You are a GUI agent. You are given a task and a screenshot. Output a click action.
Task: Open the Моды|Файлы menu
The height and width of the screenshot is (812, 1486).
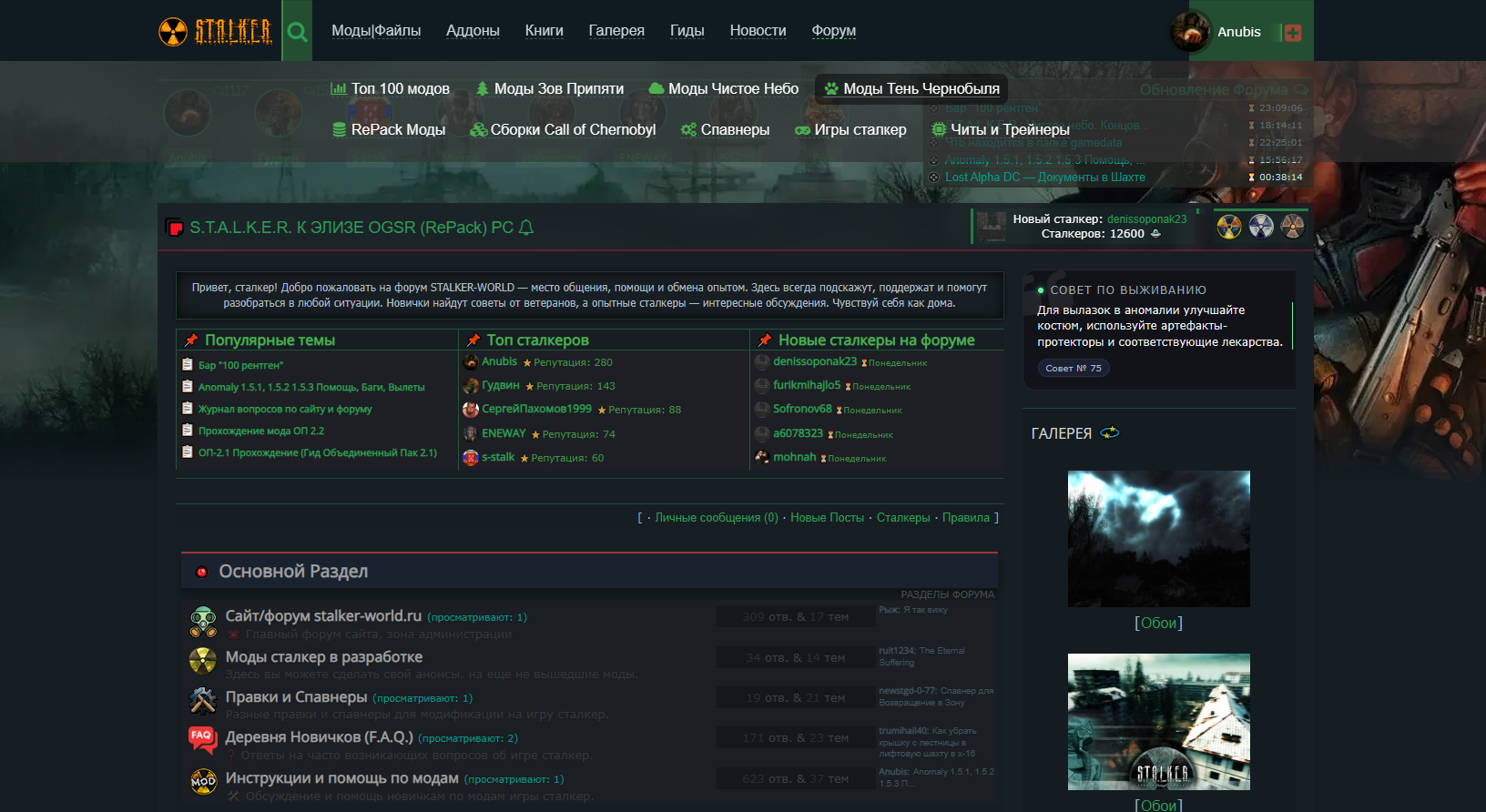[x=376, y=31]
